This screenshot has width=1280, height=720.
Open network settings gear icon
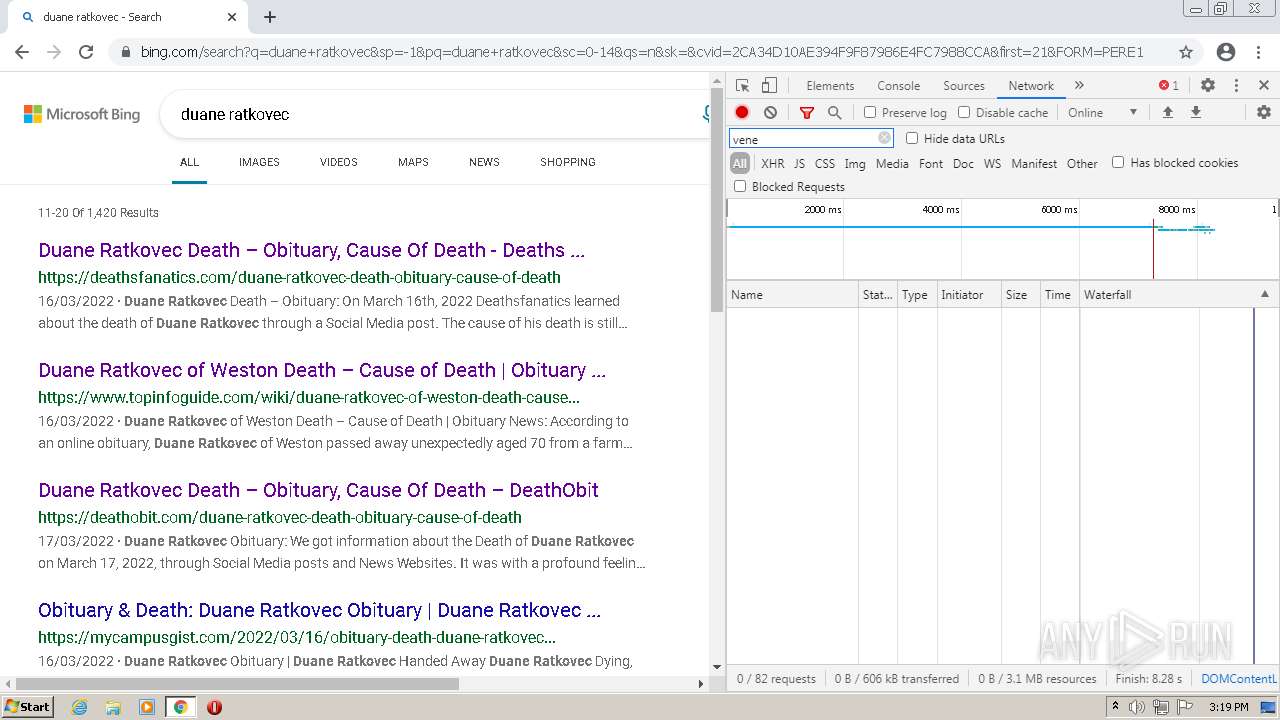(1263, 113)
